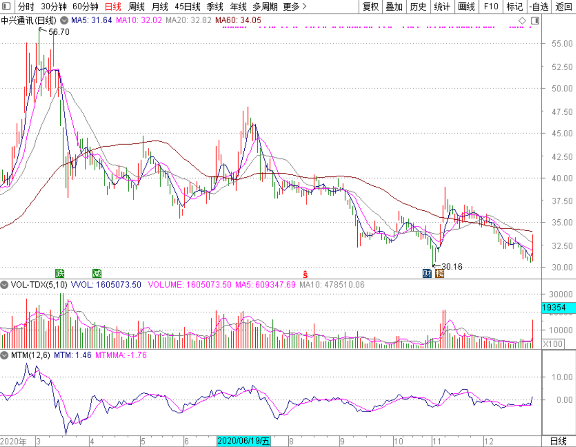Screen dimensions: 576x447
Task: Select the 日线 daily chart tab
Action: tap(113, 7)
